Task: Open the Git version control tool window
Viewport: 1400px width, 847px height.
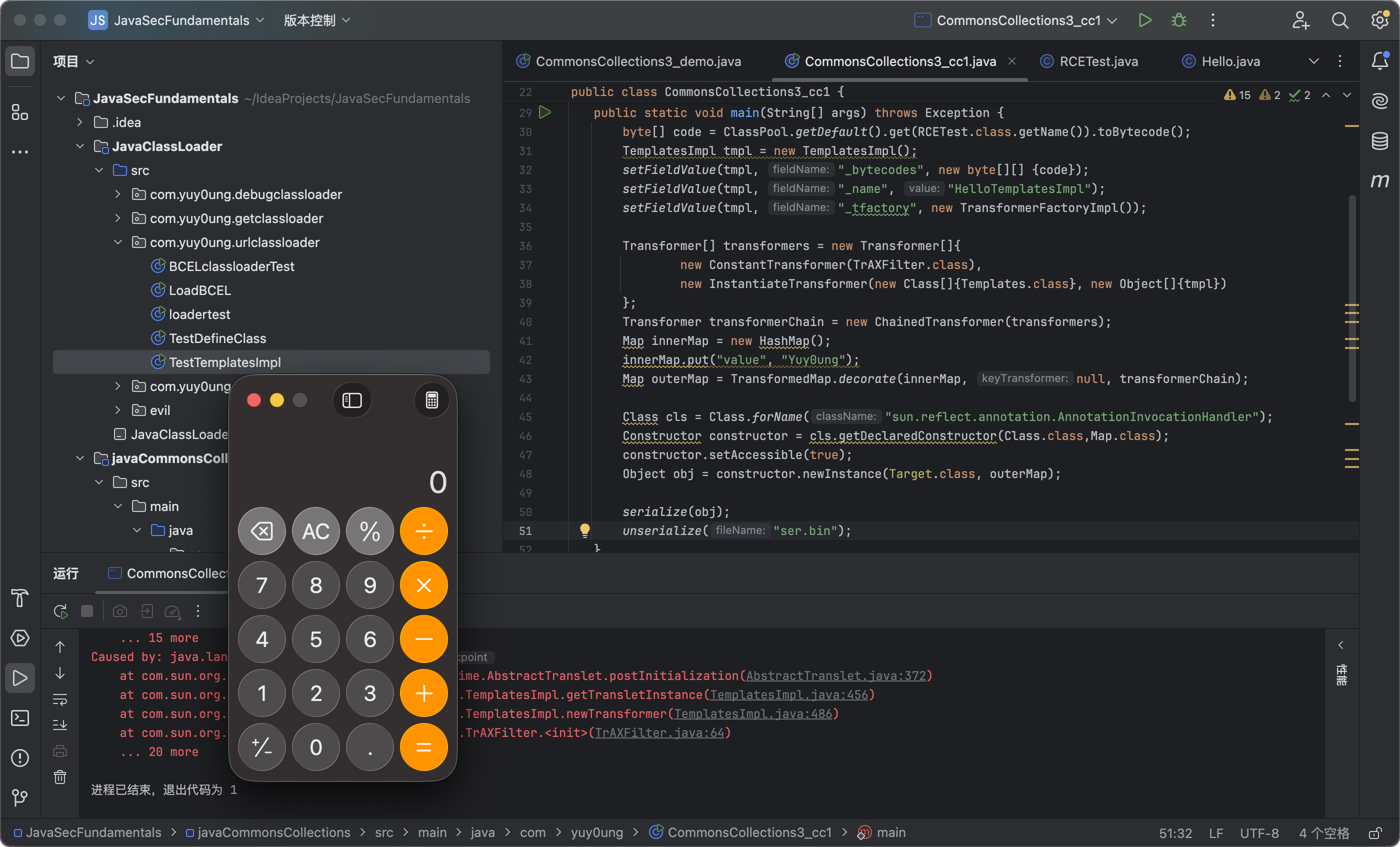Action: click(x=20, y=797)
